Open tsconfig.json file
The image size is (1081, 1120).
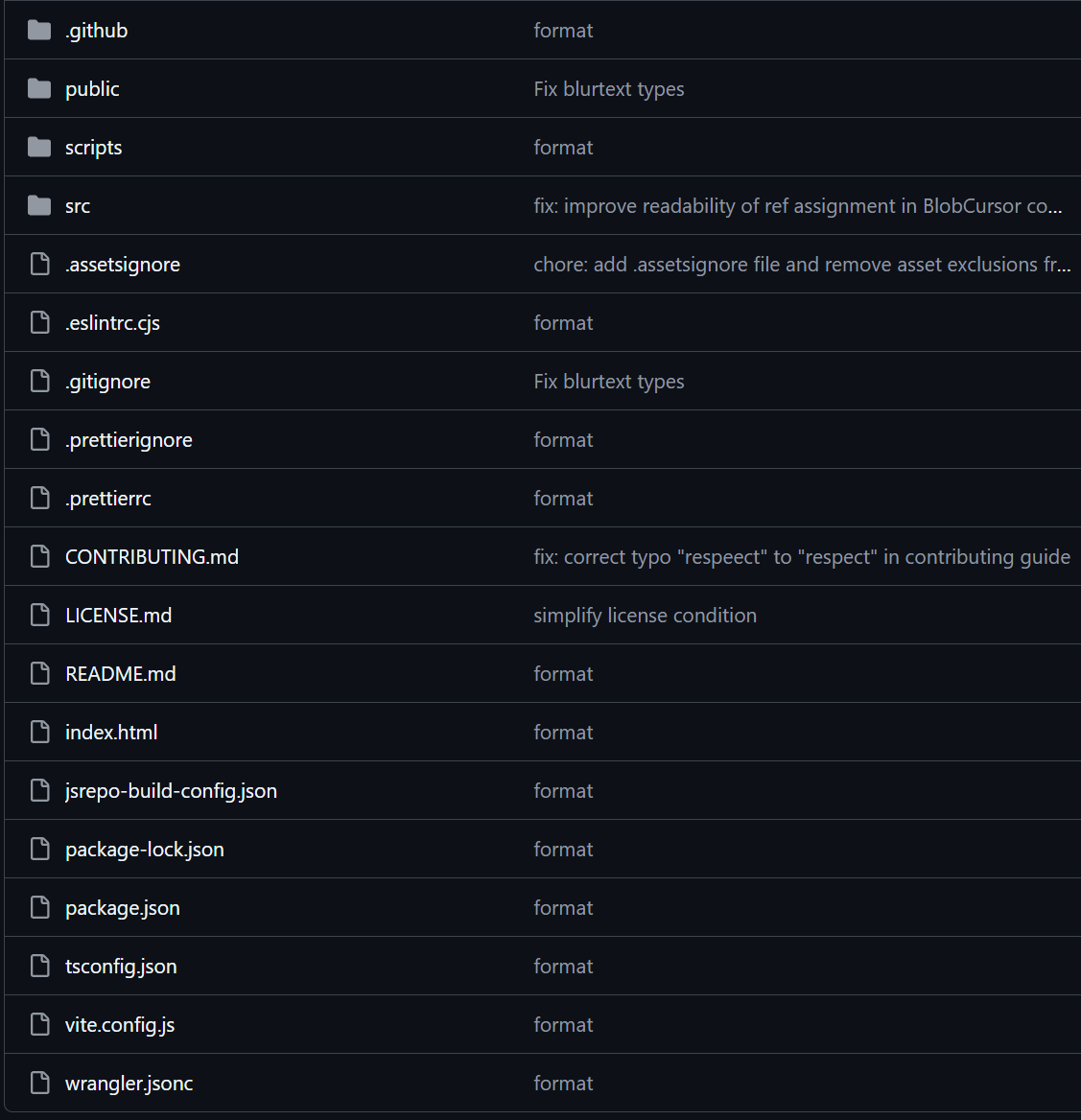click(x=121, y=967)
